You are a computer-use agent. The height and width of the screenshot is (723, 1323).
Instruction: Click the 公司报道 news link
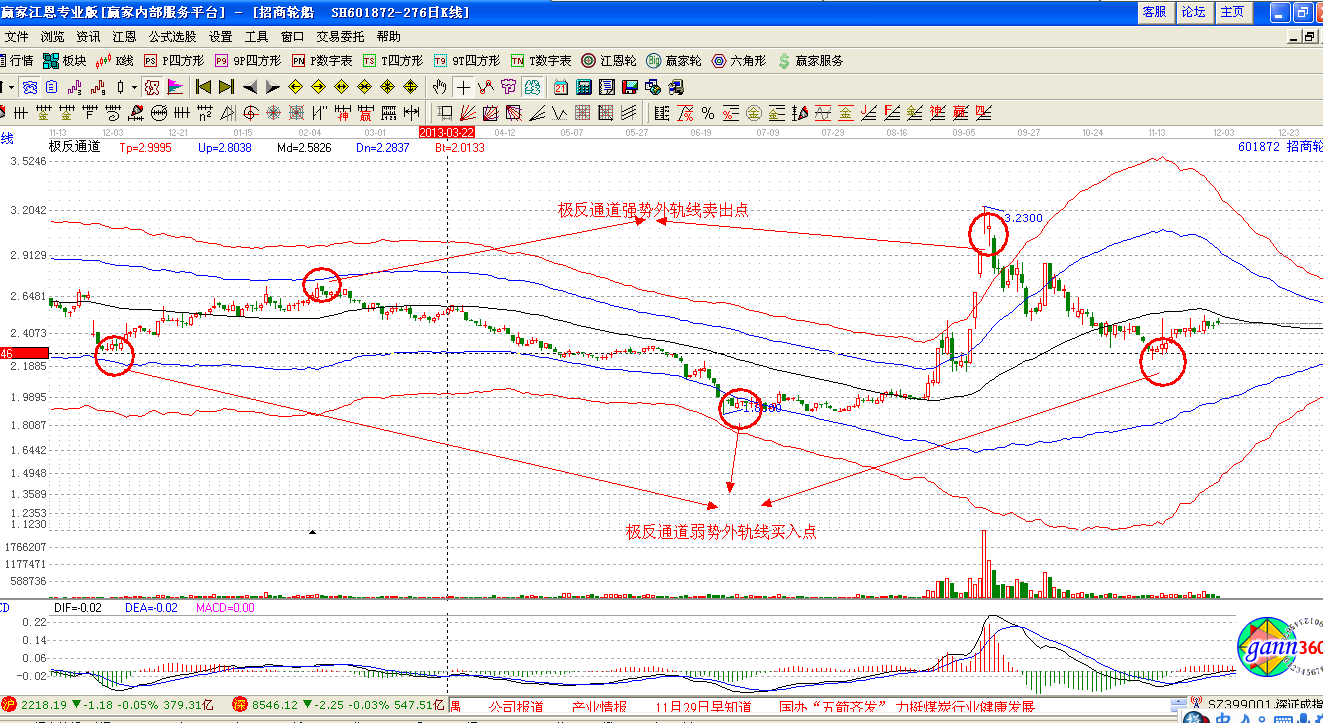pos(515,707)
